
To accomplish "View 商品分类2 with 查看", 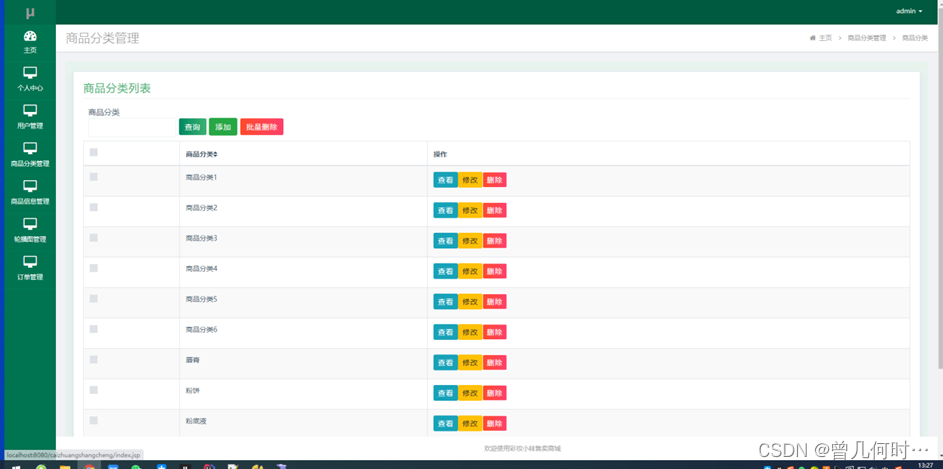I will pyautogui.click(x=445, y=210).
